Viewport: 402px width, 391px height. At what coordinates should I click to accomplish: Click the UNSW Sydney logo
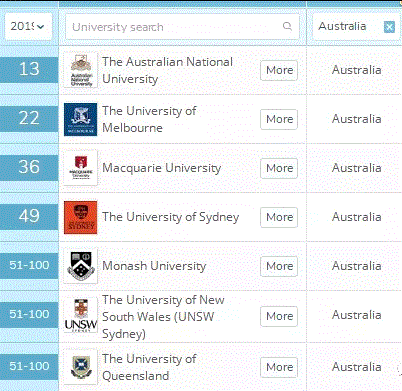[81, 315]
